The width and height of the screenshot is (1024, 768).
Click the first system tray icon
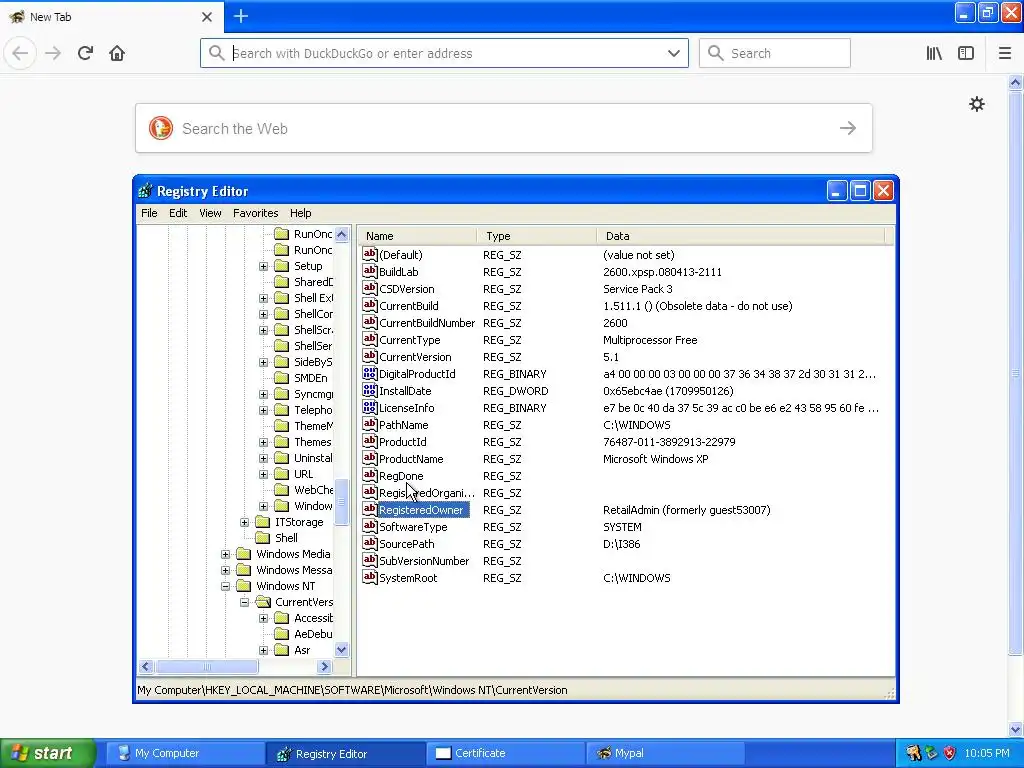coord(913,753)
